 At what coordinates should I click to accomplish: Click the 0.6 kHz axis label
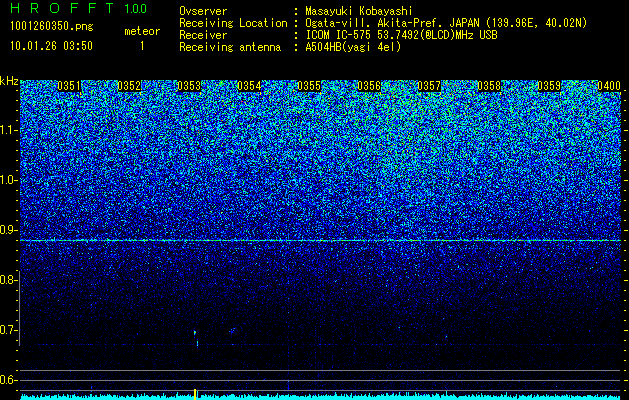click(x=9, y=380)
